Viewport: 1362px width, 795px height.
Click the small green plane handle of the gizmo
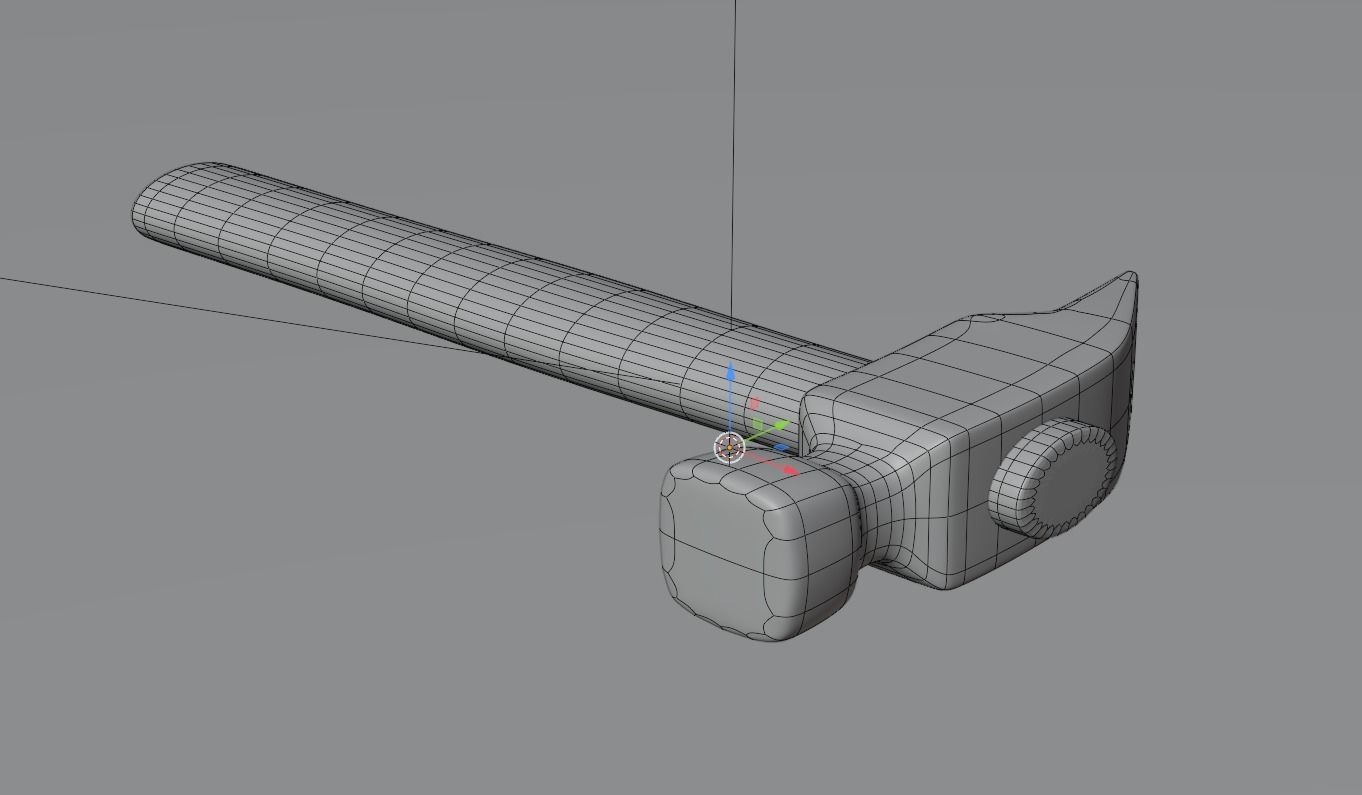[x=758, y=426]
